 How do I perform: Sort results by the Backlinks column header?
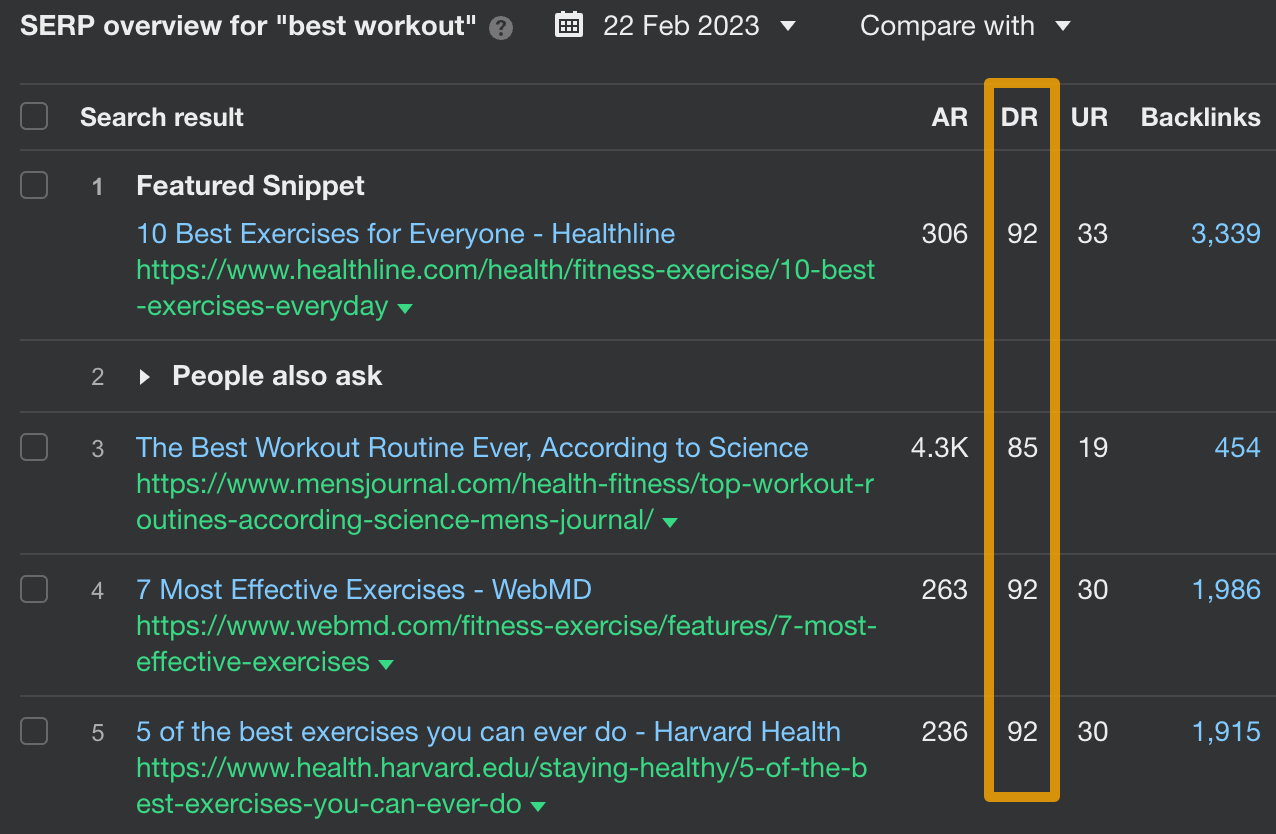pyautogui.click(x=1200, y=117)
